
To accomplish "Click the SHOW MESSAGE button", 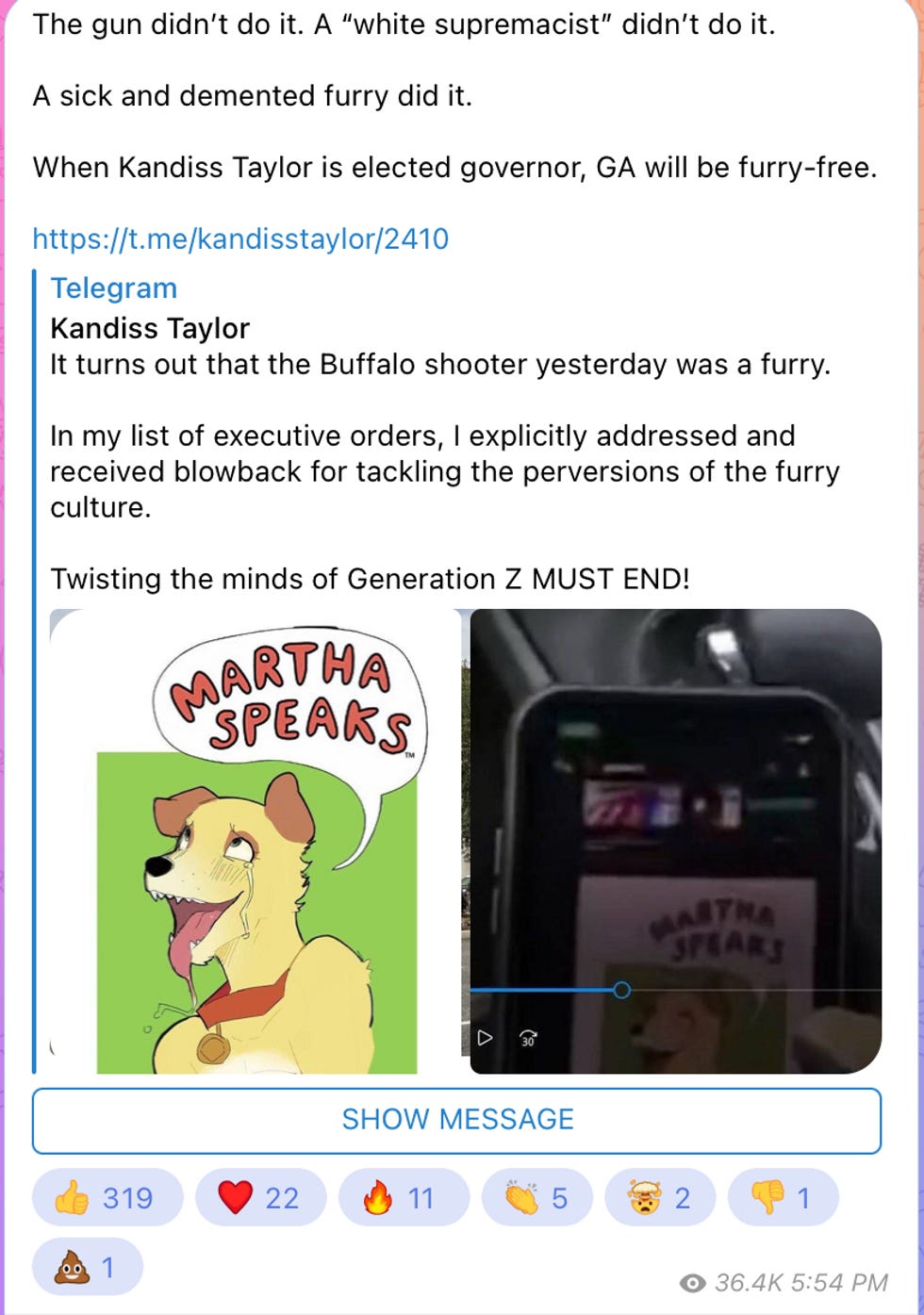I will tap(457, 1120).
